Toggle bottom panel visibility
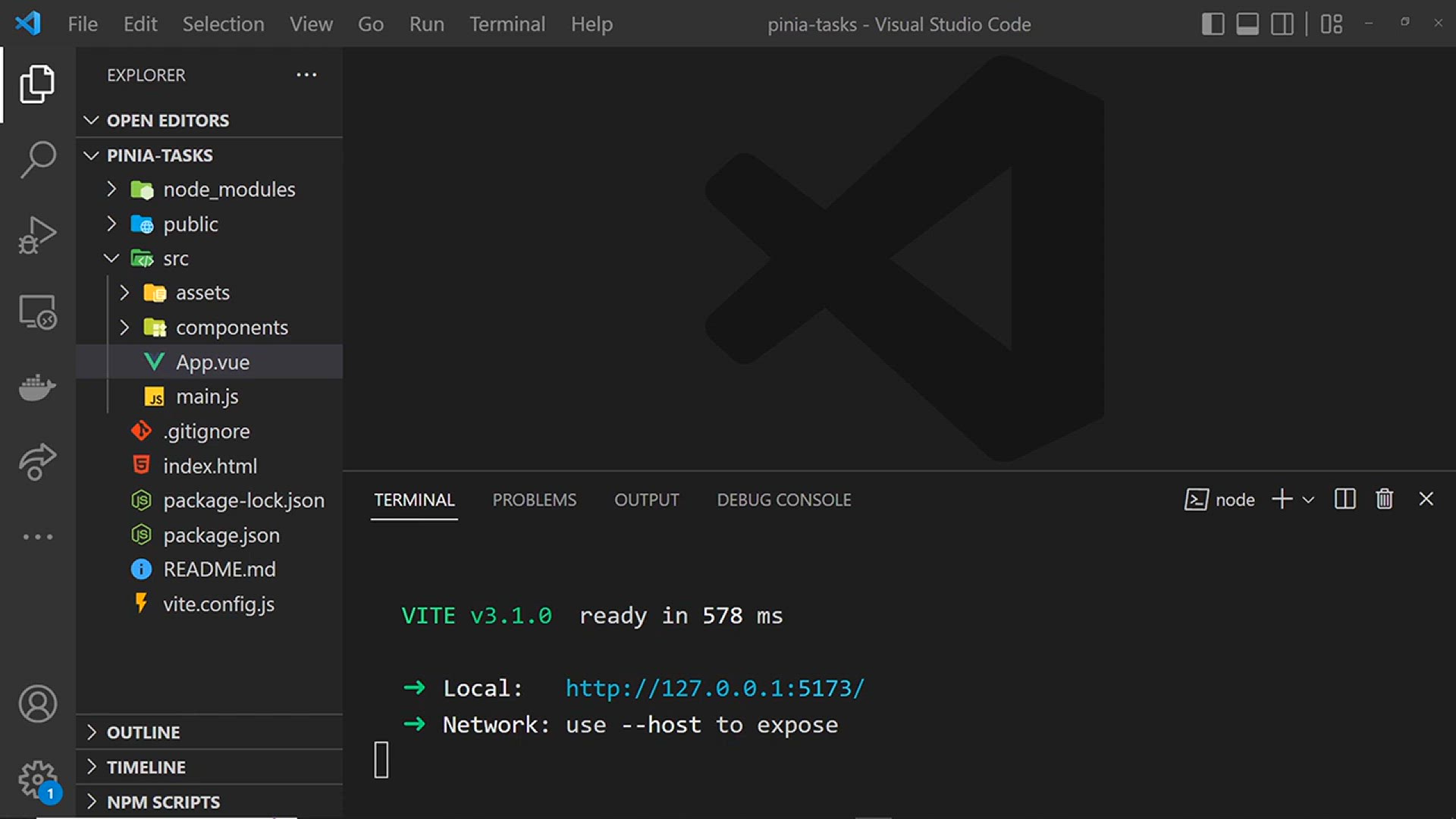1456x819 pixels. (1247, 24)
